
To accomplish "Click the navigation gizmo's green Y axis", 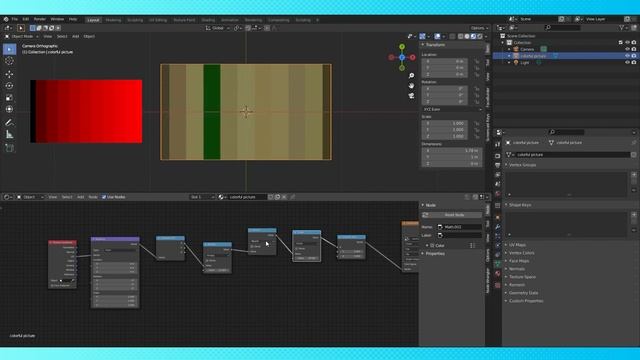I will [402, 47].
